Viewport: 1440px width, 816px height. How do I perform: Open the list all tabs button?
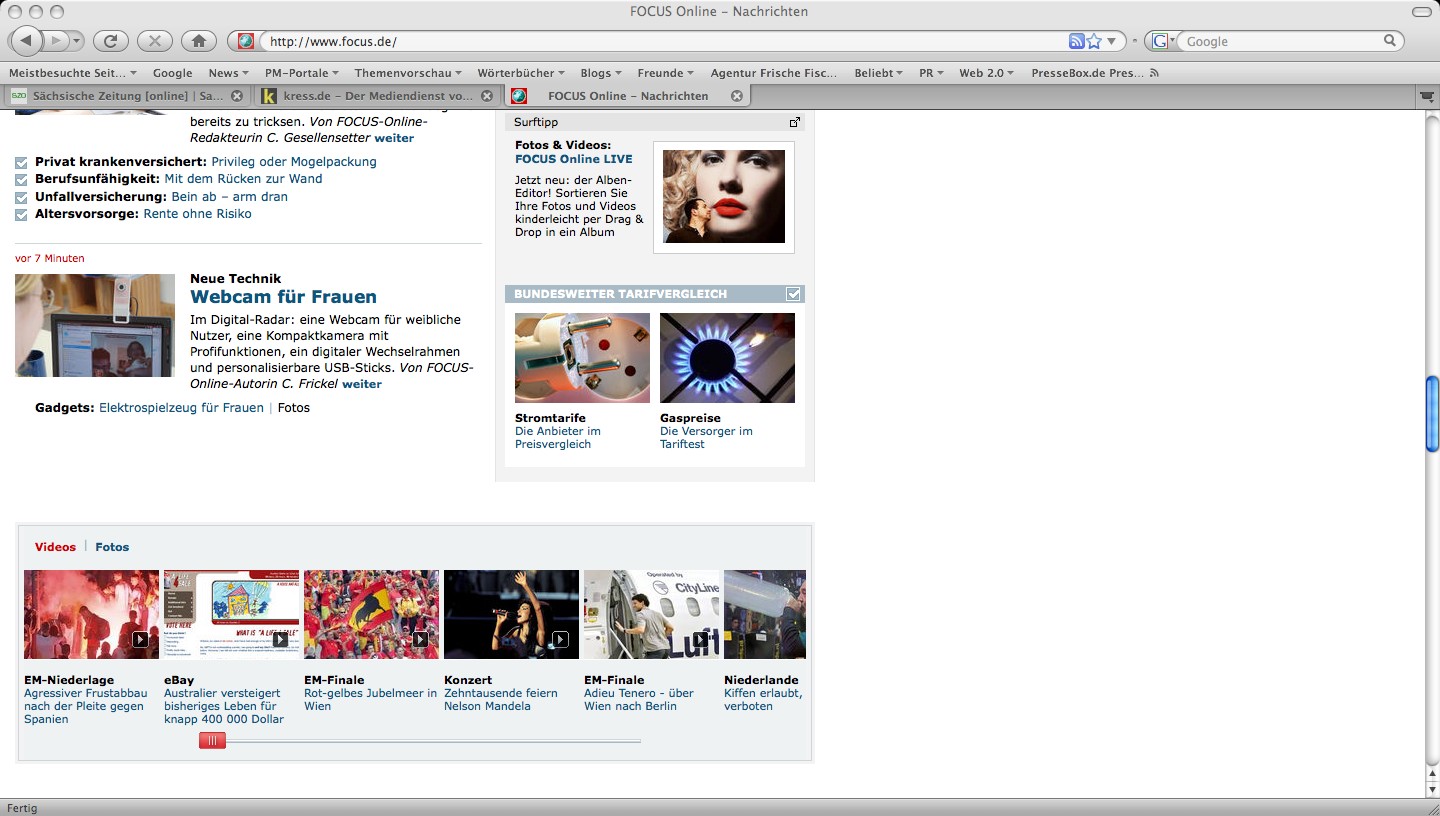tap(1427, 96)
